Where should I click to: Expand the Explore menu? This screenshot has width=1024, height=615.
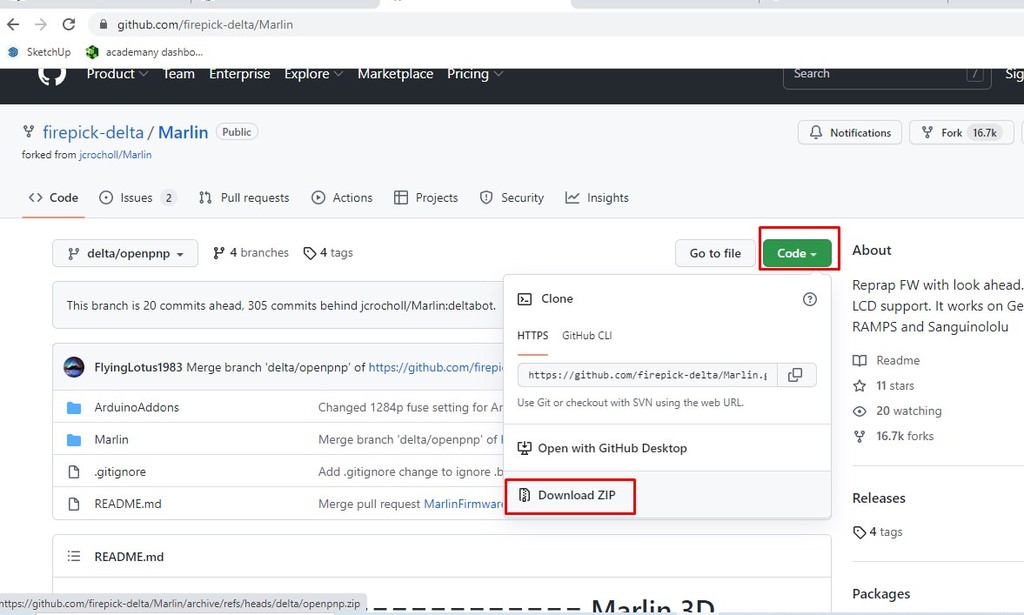(313, 74)
